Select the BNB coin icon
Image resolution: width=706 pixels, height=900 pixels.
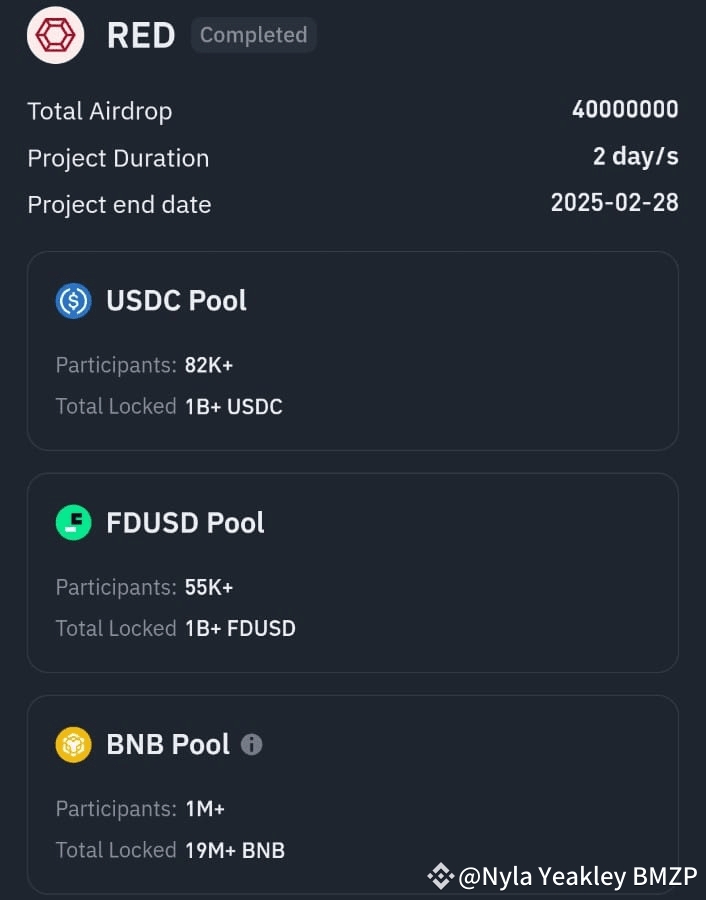tap(72, 744)
